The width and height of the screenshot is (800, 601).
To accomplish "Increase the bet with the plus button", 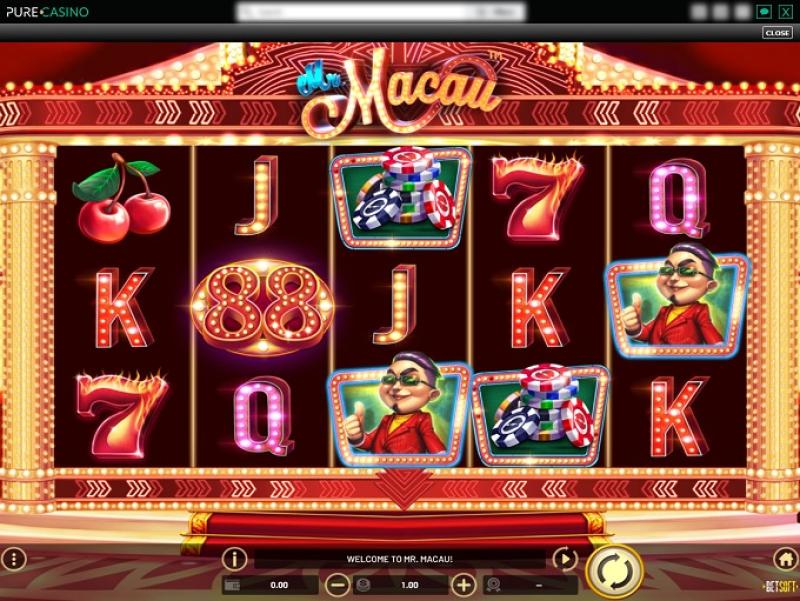I will (x=463, y=585).
